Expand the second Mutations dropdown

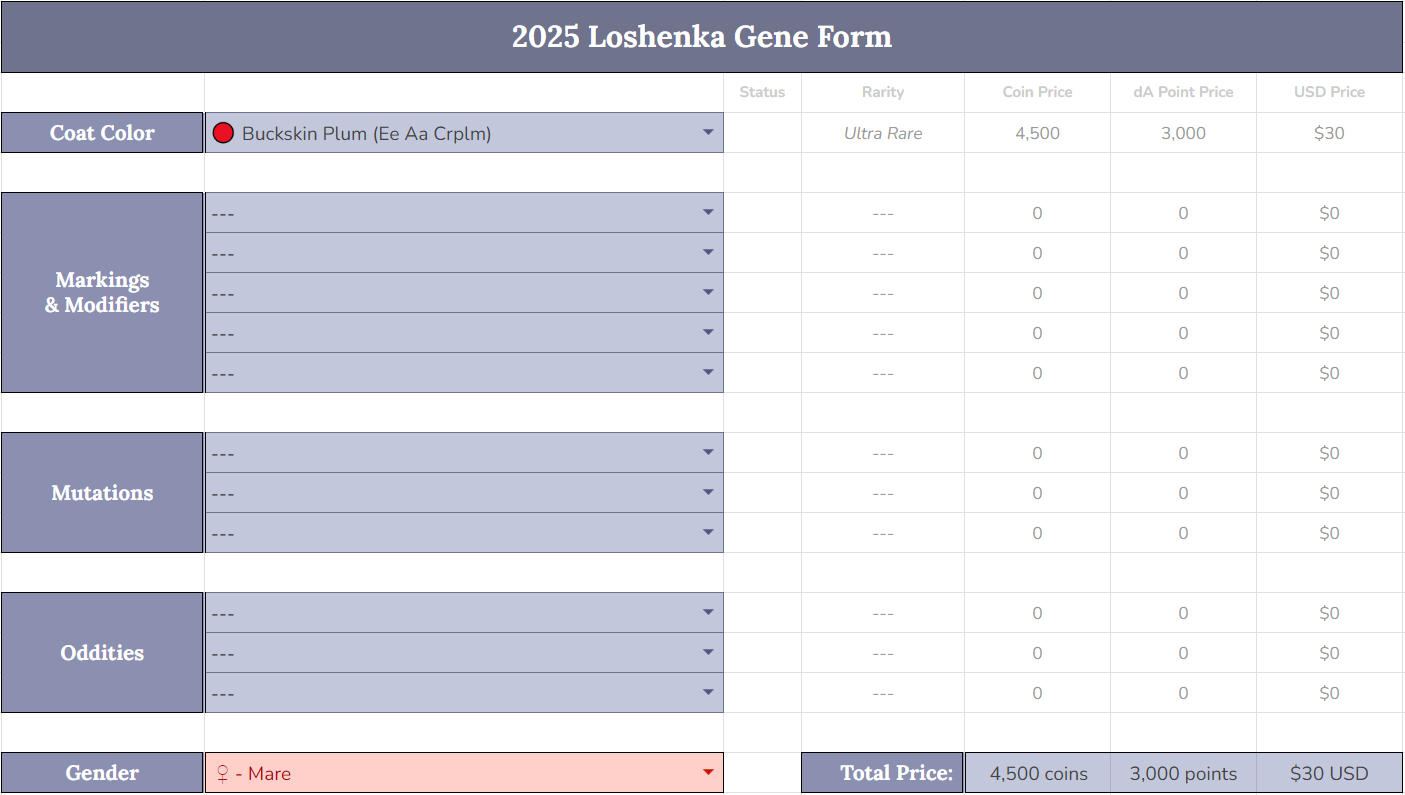point(708,492)
